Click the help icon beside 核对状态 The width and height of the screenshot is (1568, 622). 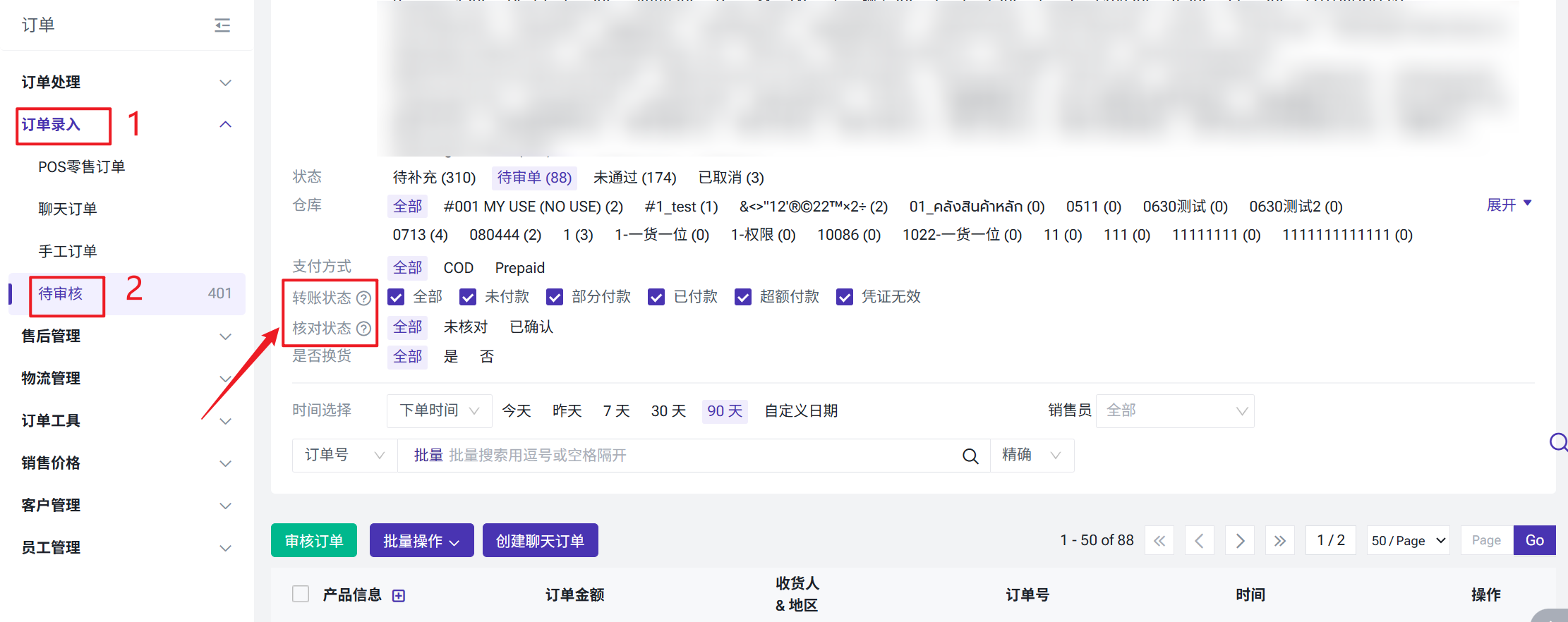[x=363, y=329]
